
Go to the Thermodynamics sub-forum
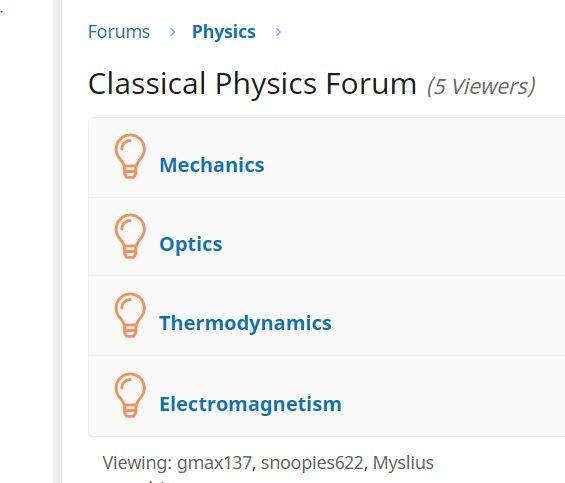[245, 323]
